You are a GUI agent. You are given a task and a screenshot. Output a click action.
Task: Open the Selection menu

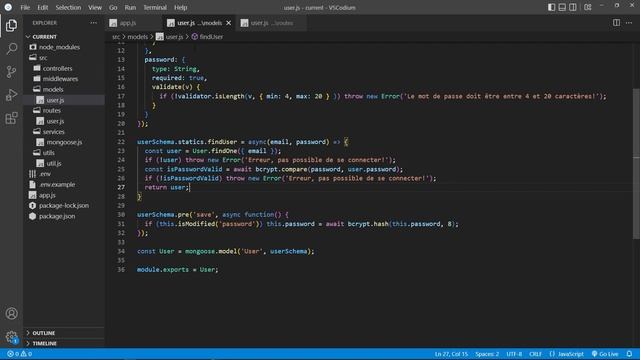[x=68, y=7]
